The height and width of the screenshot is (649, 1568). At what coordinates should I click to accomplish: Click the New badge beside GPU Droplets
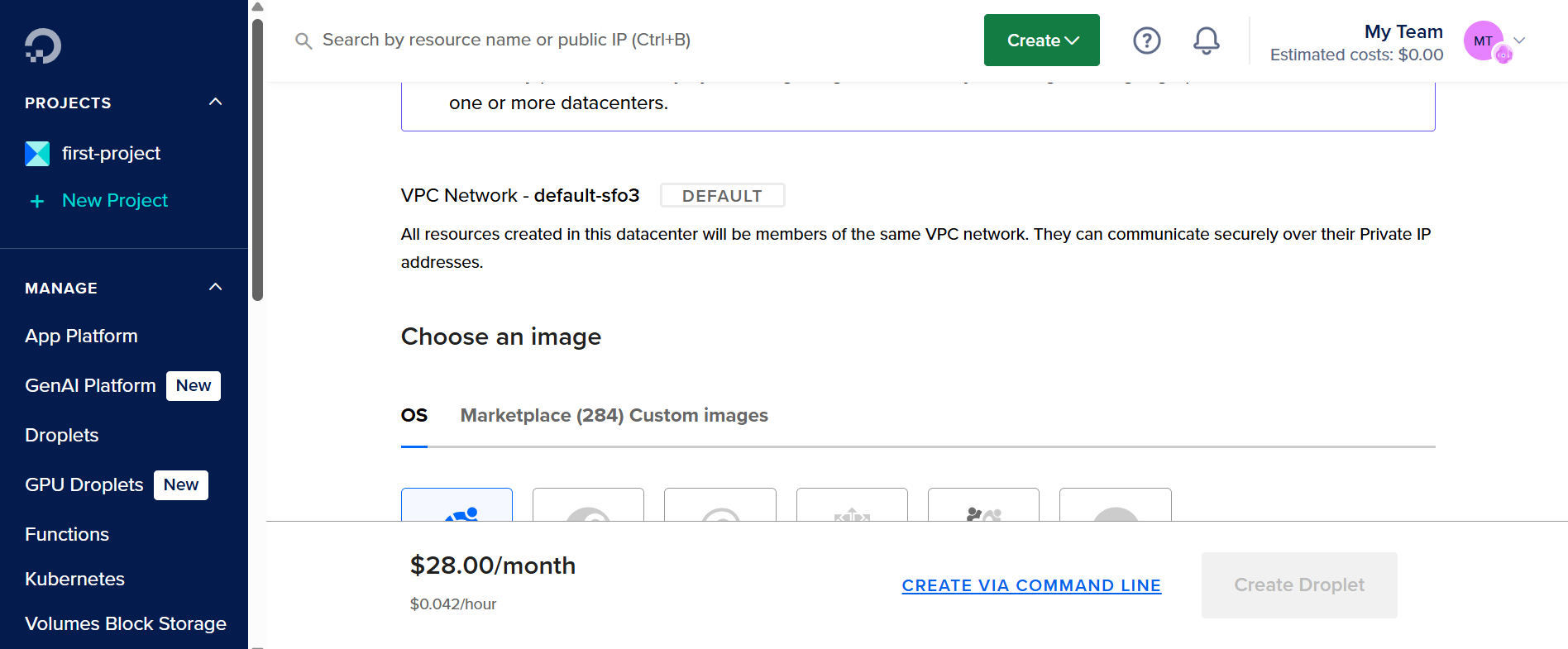click(181, 485)
